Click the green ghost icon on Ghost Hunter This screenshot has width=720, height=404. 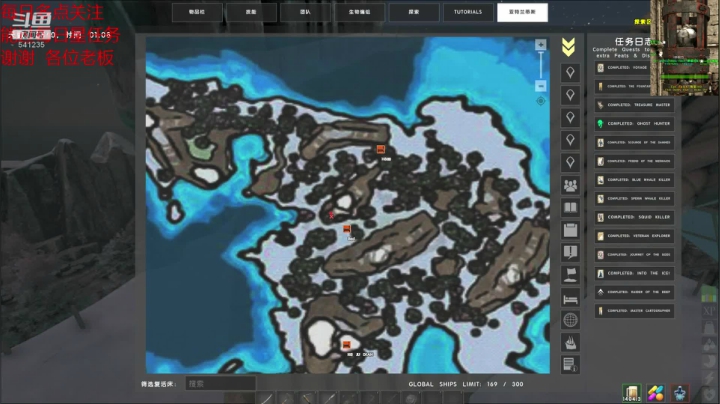click(600, 123)
